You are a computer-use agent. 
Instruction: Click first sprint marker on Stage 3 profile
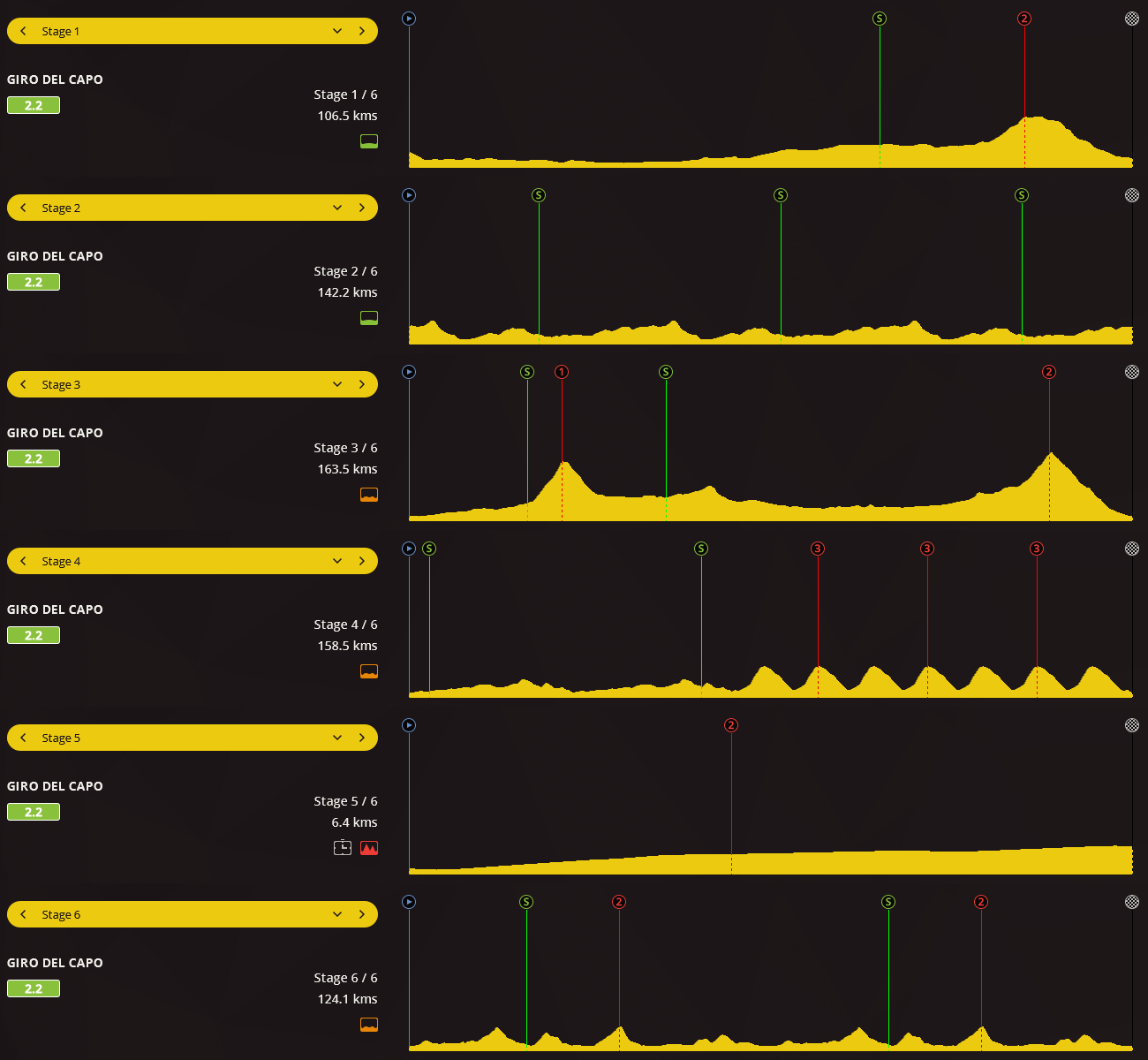point(527,372)
